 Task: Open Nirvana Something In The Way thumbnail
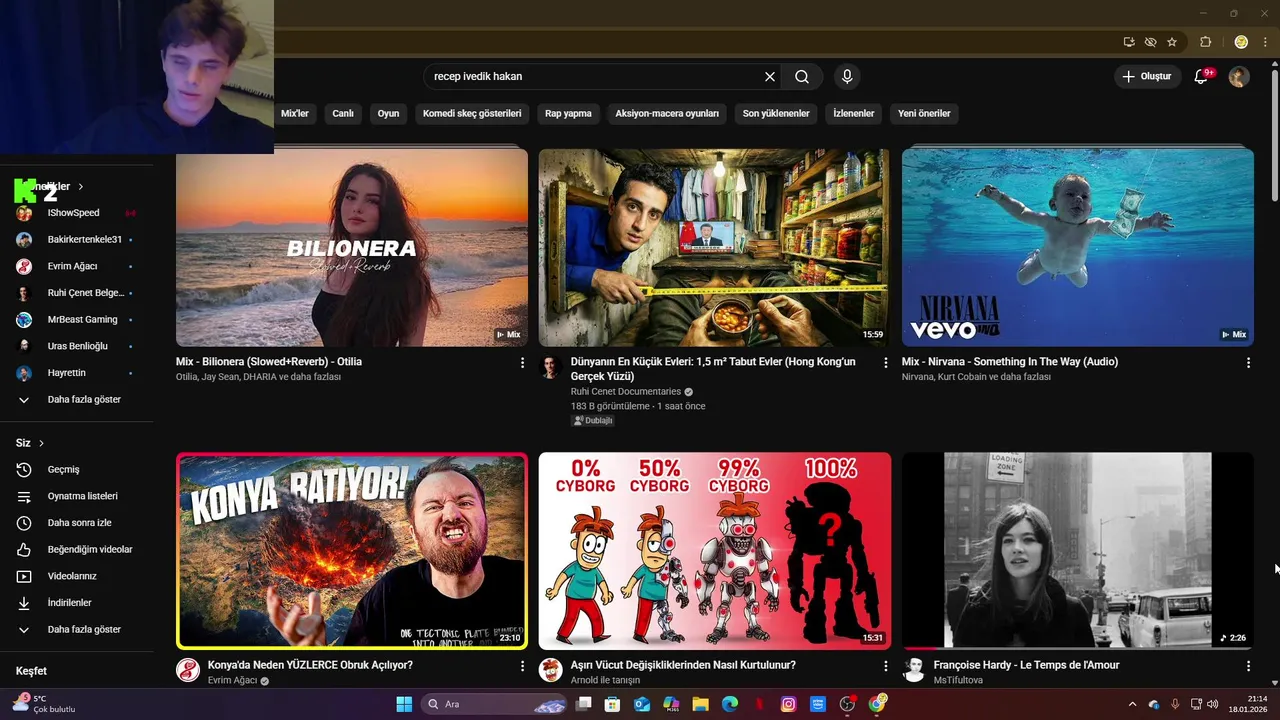click(1077, 247)
